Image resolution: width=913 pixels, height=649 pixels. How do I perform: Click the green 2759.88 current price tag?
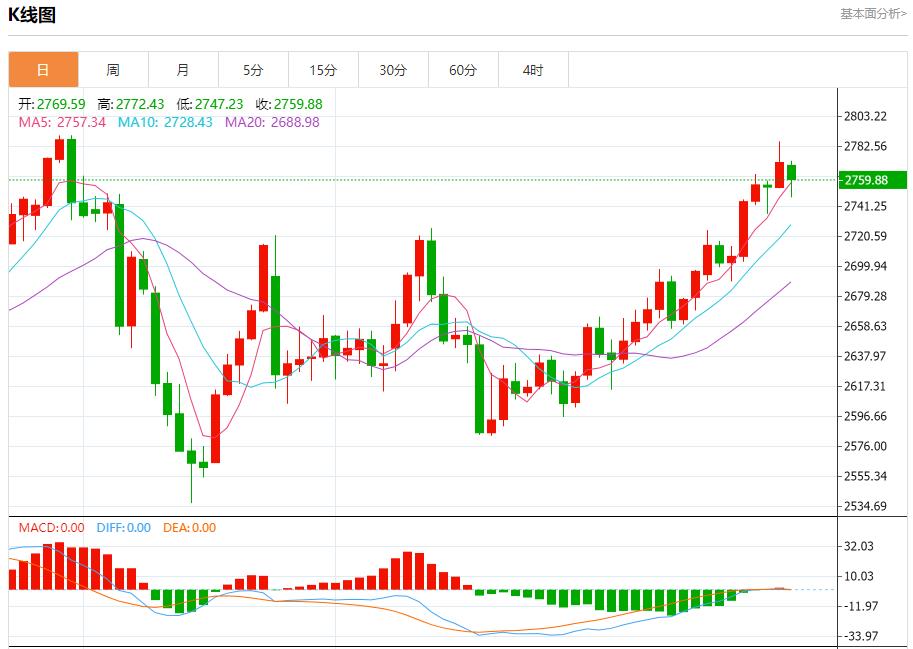[872, 180]
